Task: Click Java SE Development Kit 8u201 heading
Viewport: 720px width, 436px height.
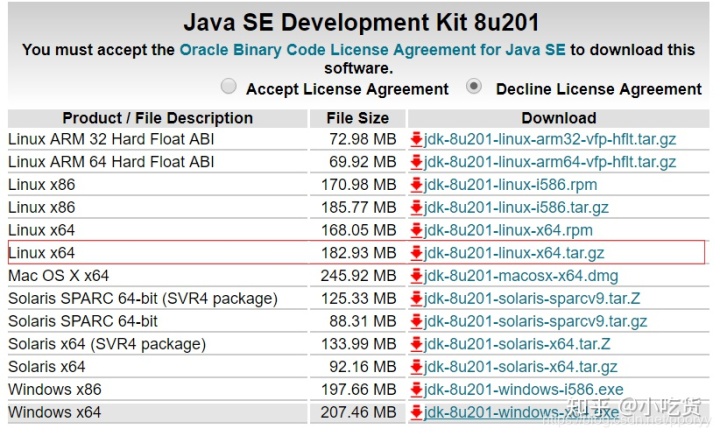Action: [x=361, y=22]
